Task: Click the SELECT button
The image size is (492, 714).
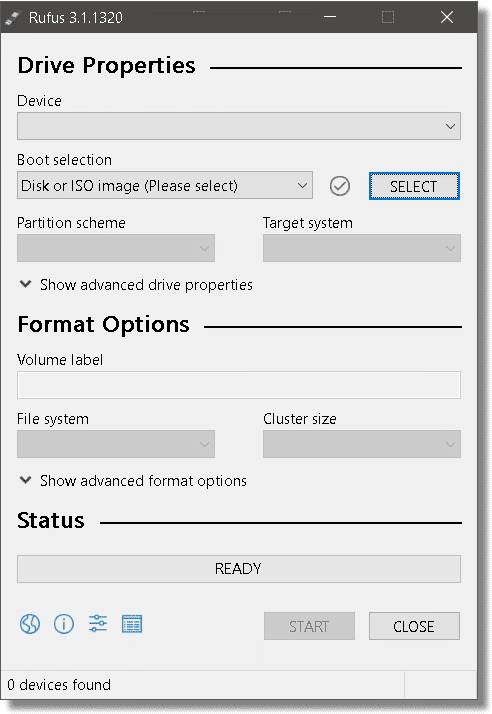Action: tap(414, 186)
